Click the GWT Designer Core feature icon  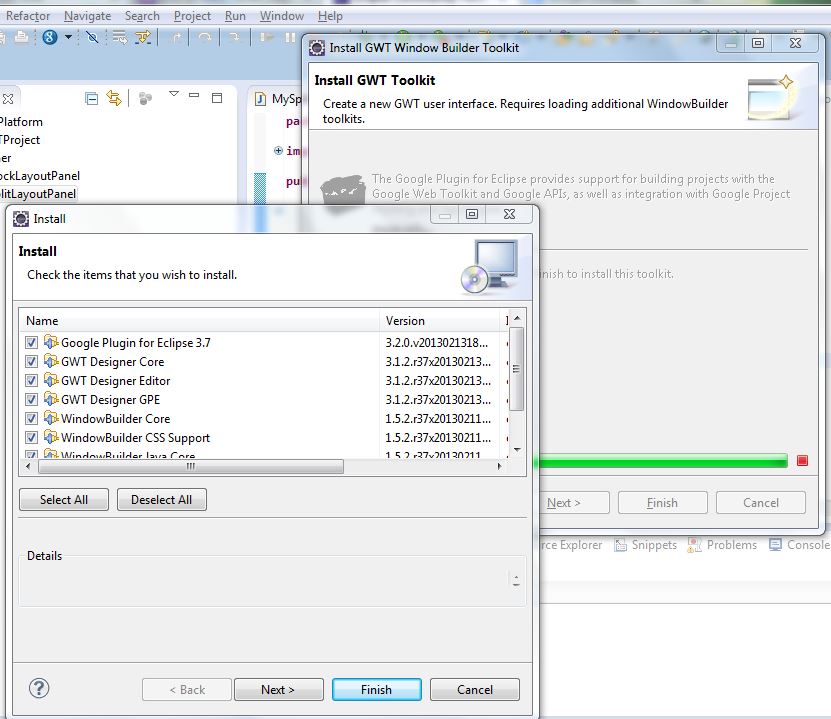point(51,361)
